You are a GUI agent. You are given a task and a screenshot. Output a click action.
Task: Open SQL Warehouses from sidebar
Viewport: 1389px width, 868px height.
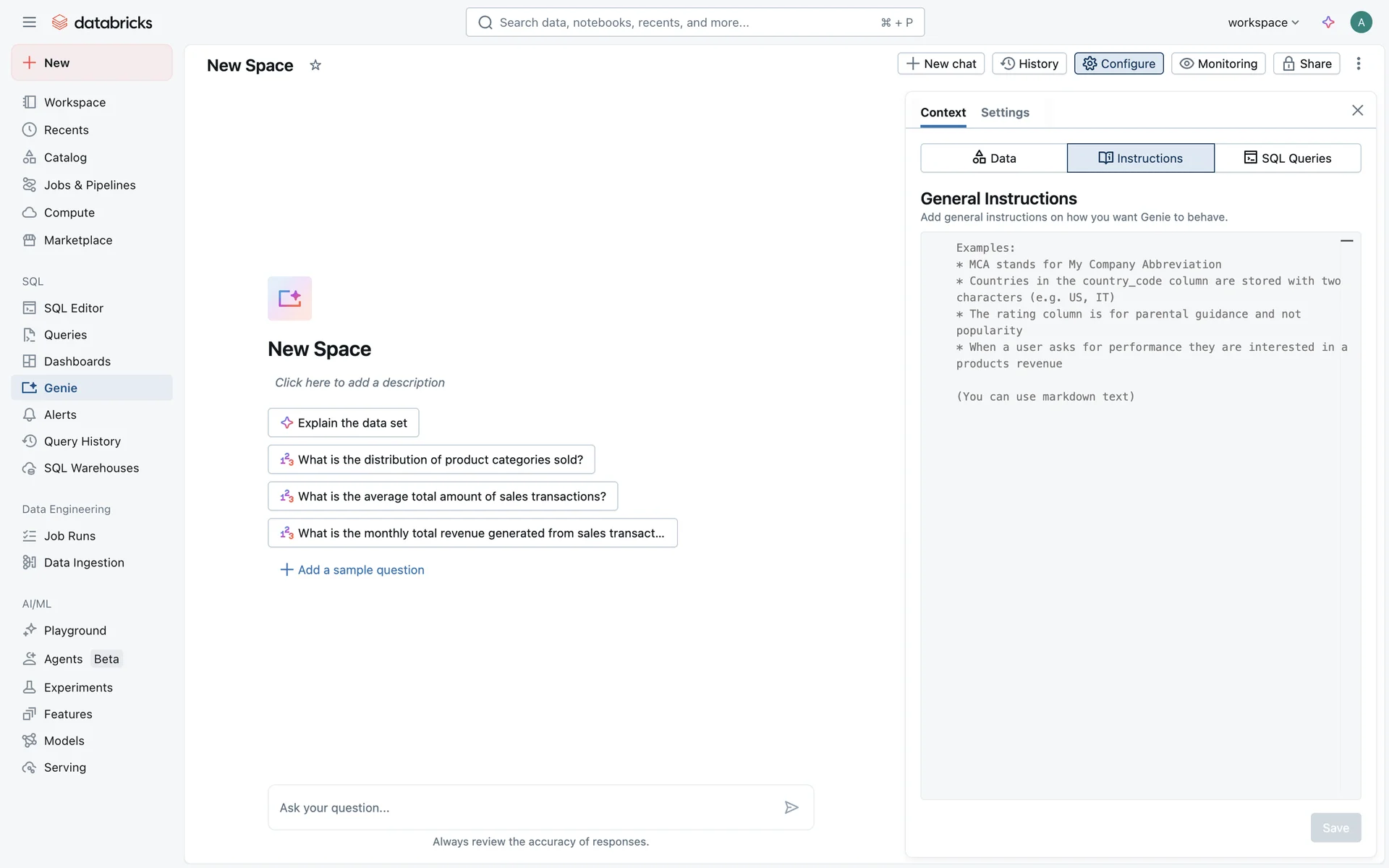click(x=91, y=468)
